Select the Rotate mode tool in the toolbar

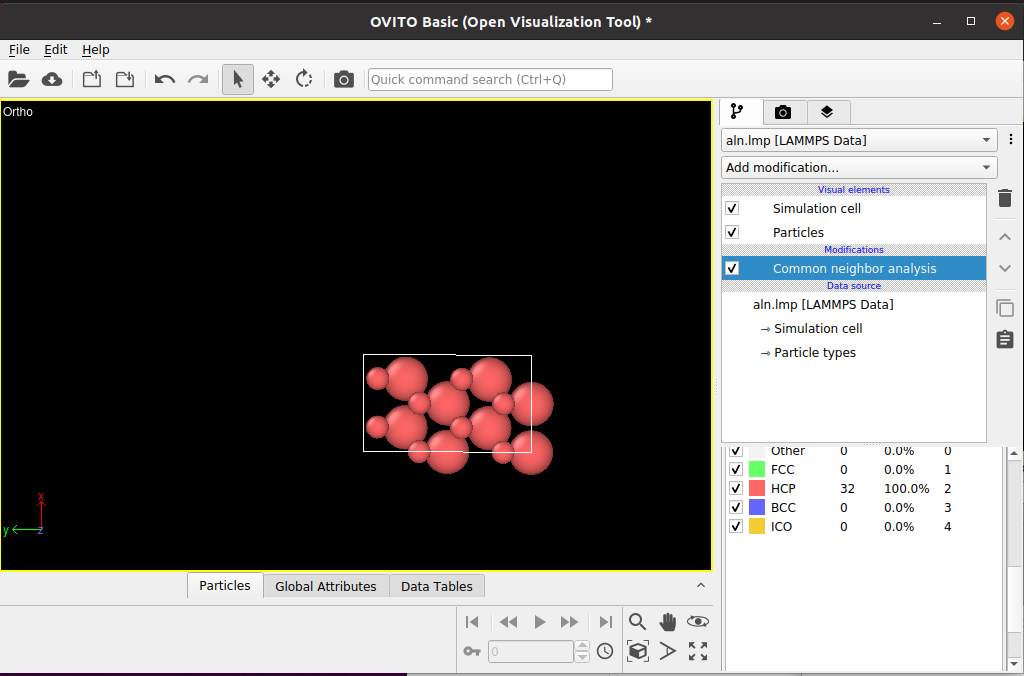coord(304,79)
